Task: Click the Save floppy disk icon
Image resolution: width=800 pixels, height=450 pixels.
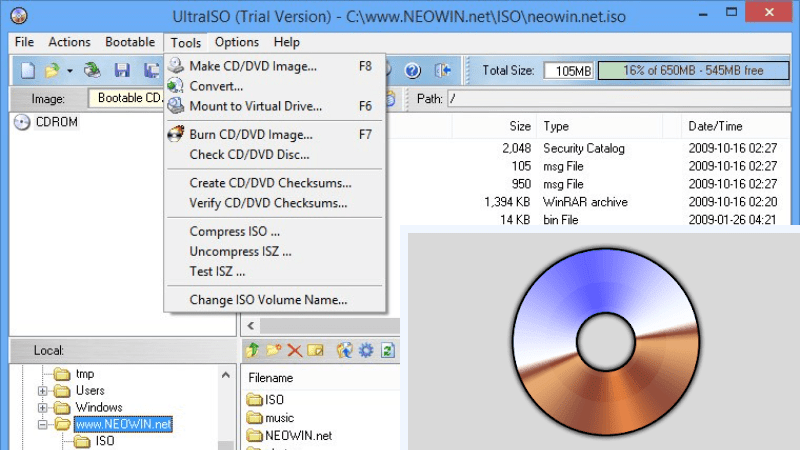Action: point(122,70)
